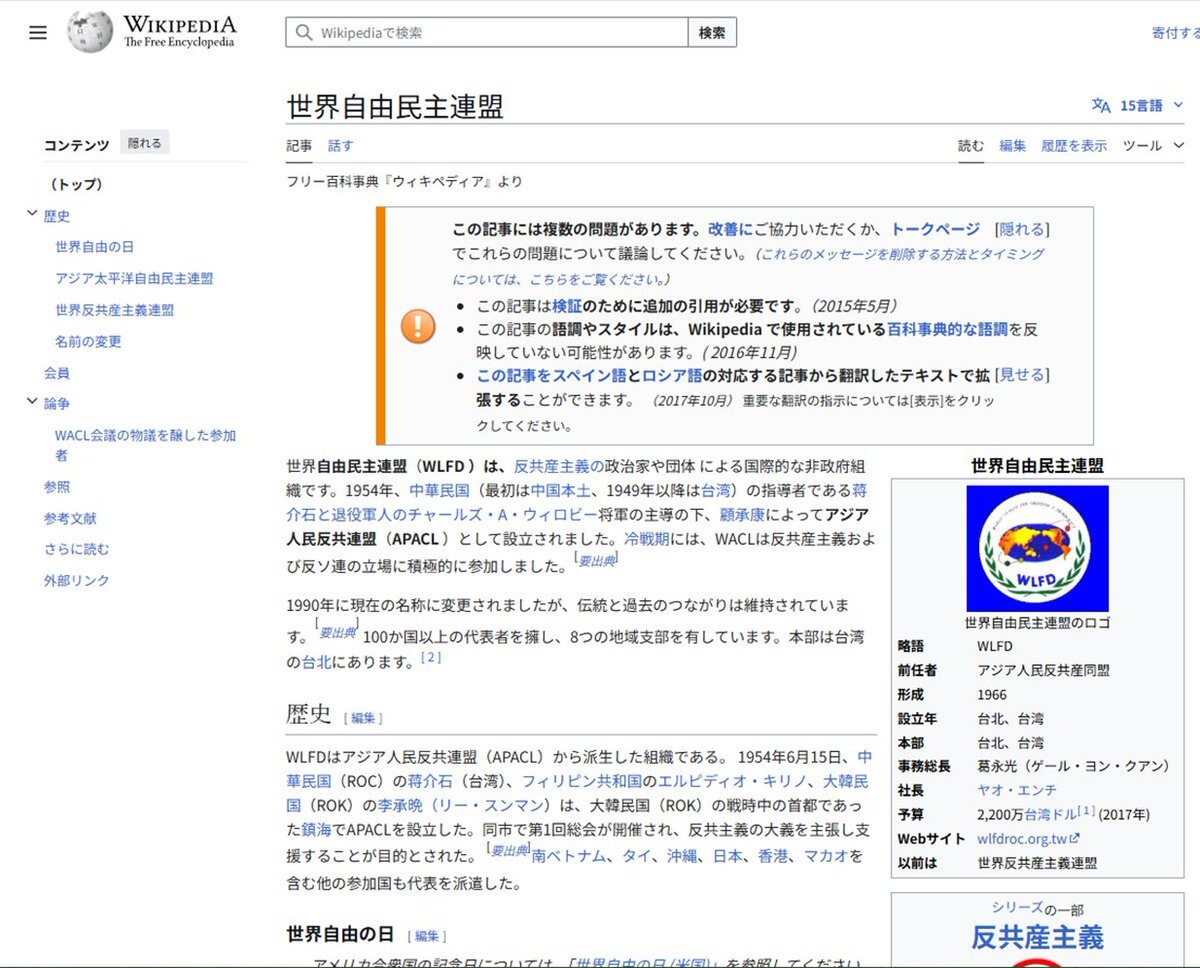This screenshot has width=1200, height=968.
Task: Jump to 世界反共産主義連盟 in contents
Action: pos(114,310)
